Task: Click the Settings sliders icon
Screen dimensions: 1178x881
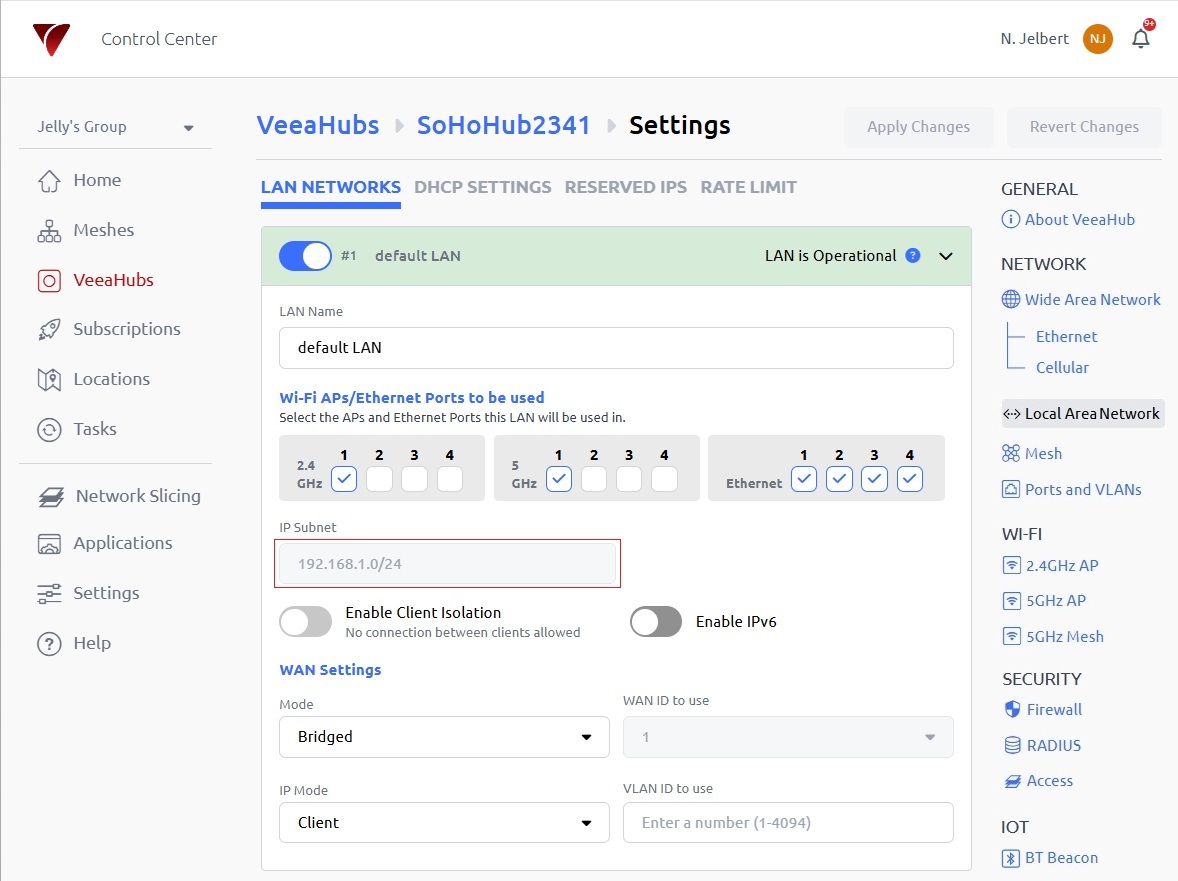Action: click(50, 593)
